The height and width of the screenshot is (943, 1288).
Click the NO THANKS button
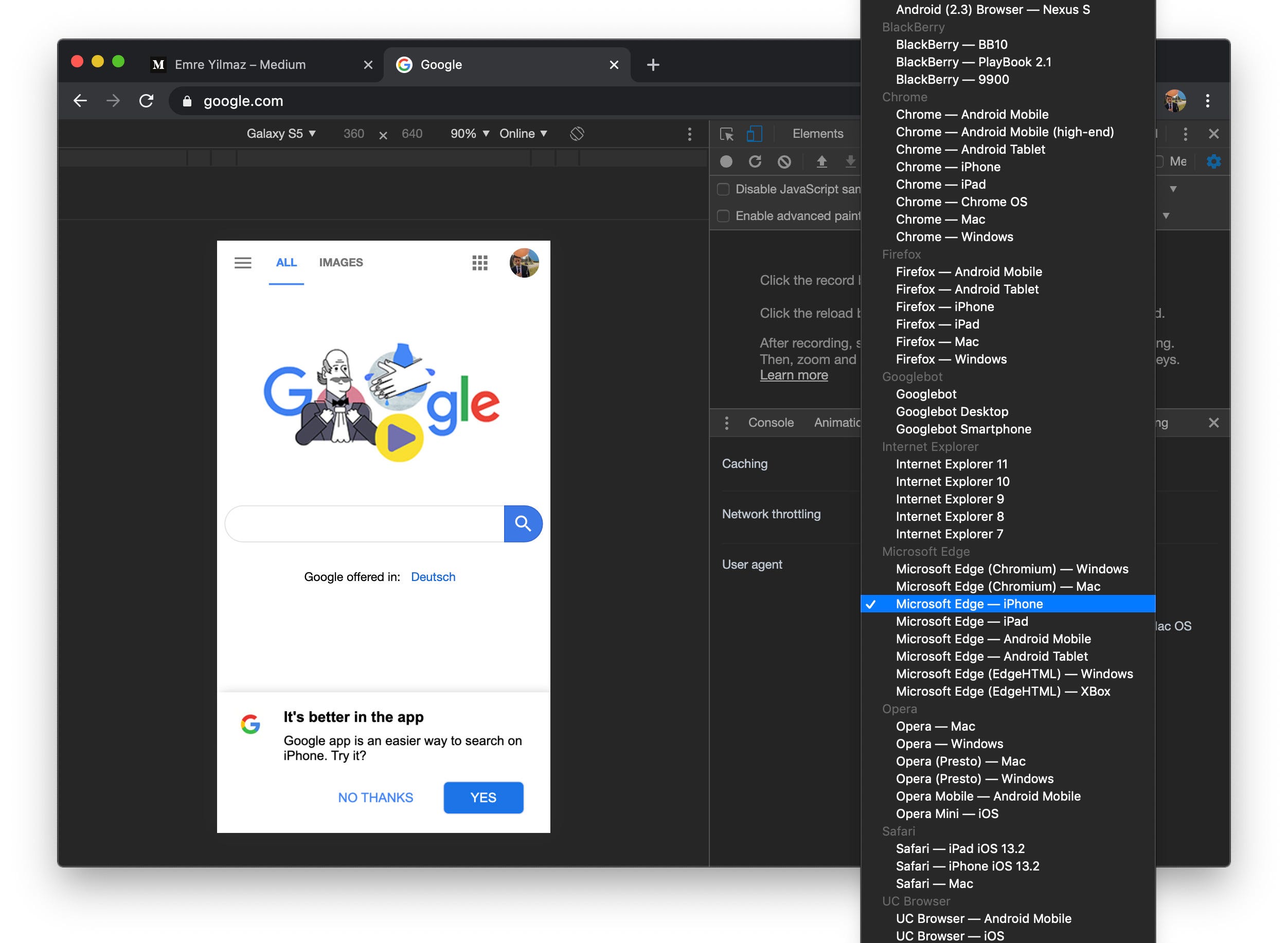click(x=375, y=797)
